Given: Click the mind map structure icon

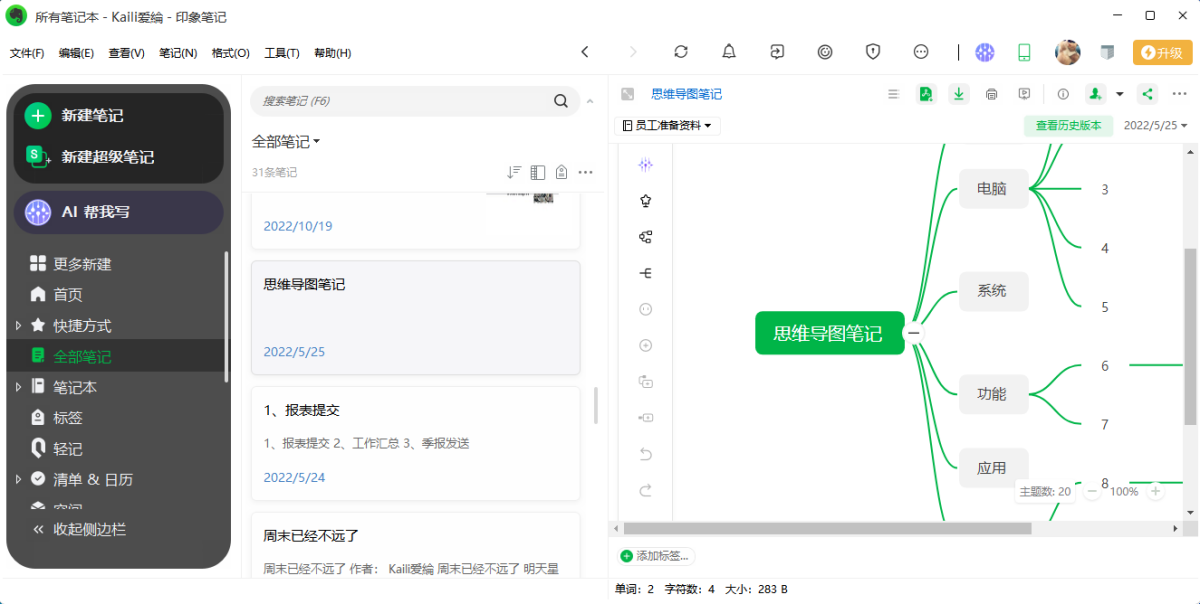Looking at the screenshot, I should [645, 237].
